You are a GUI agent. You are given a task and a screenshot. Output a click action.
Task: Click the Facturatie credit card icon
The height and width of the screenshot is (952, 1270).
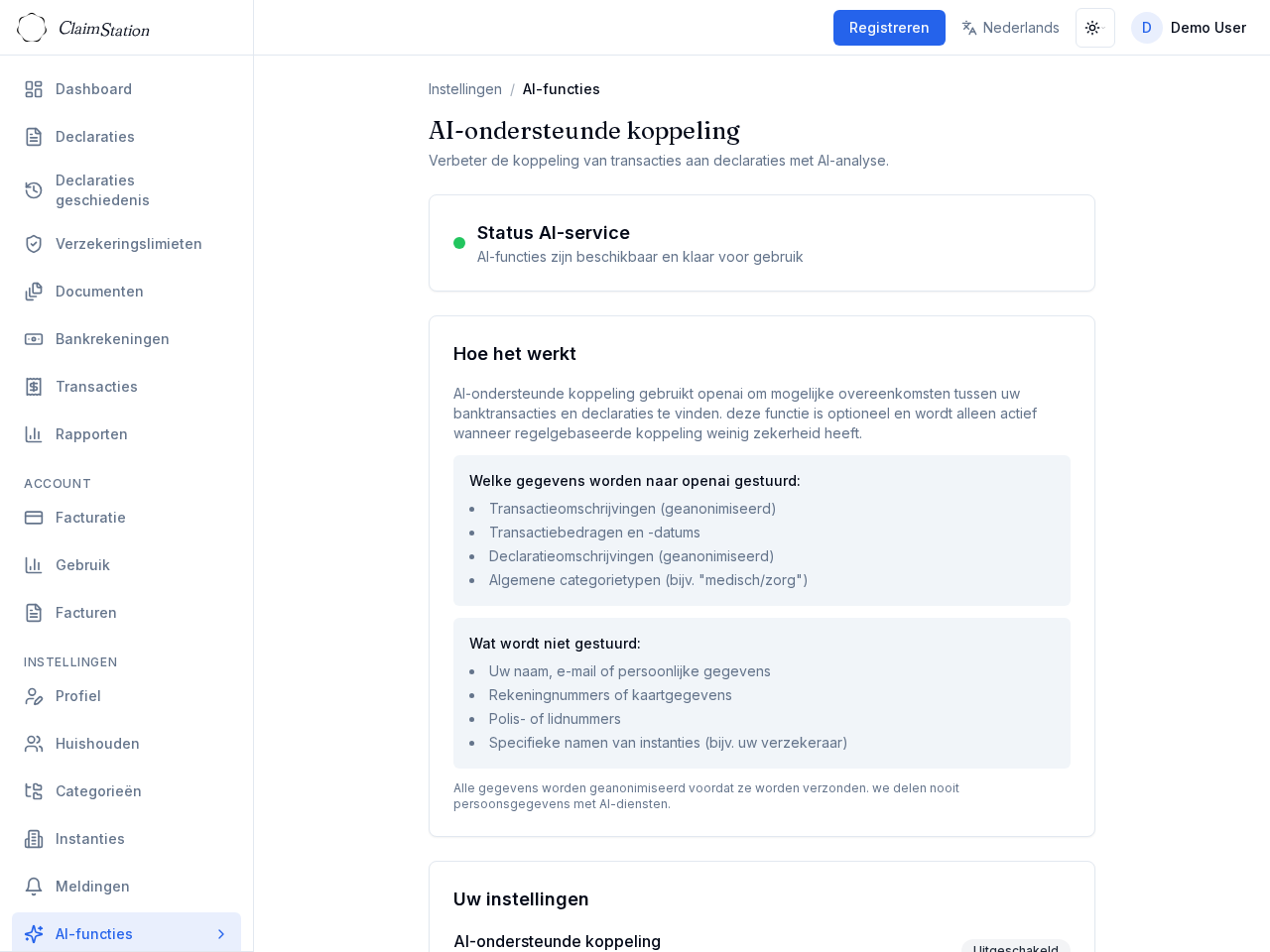(x=34, y=518)
